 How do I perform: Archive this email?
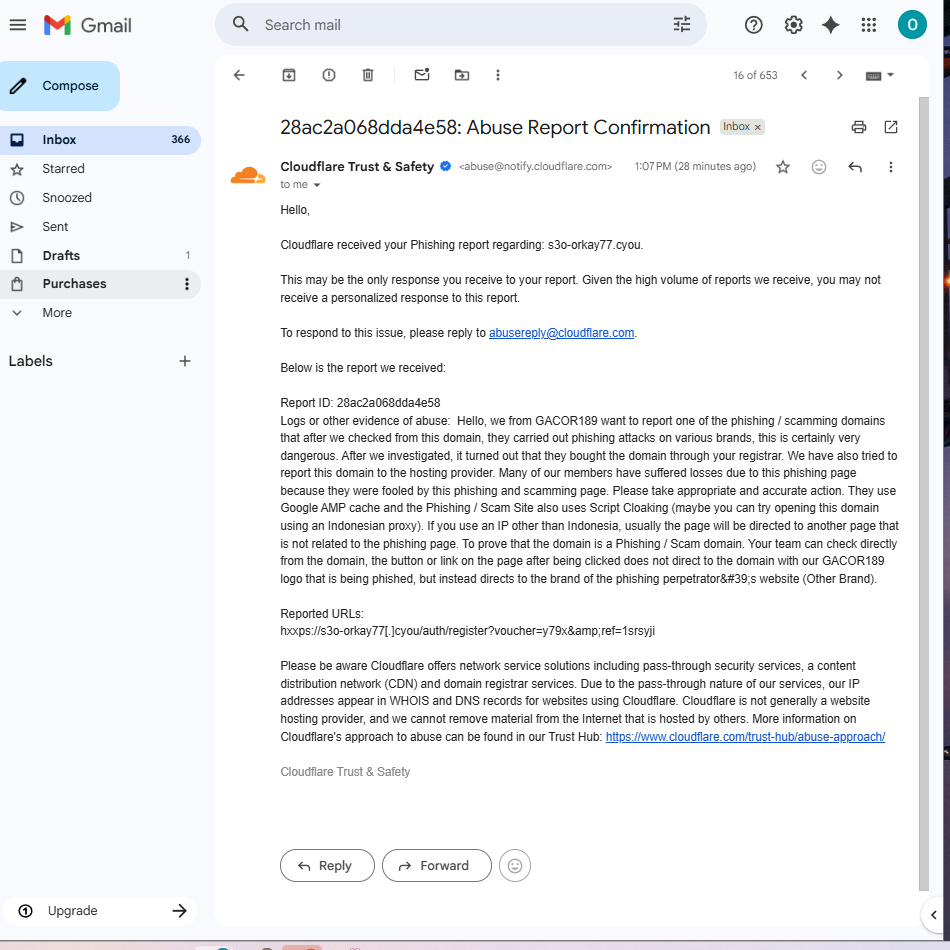point(289,75)
